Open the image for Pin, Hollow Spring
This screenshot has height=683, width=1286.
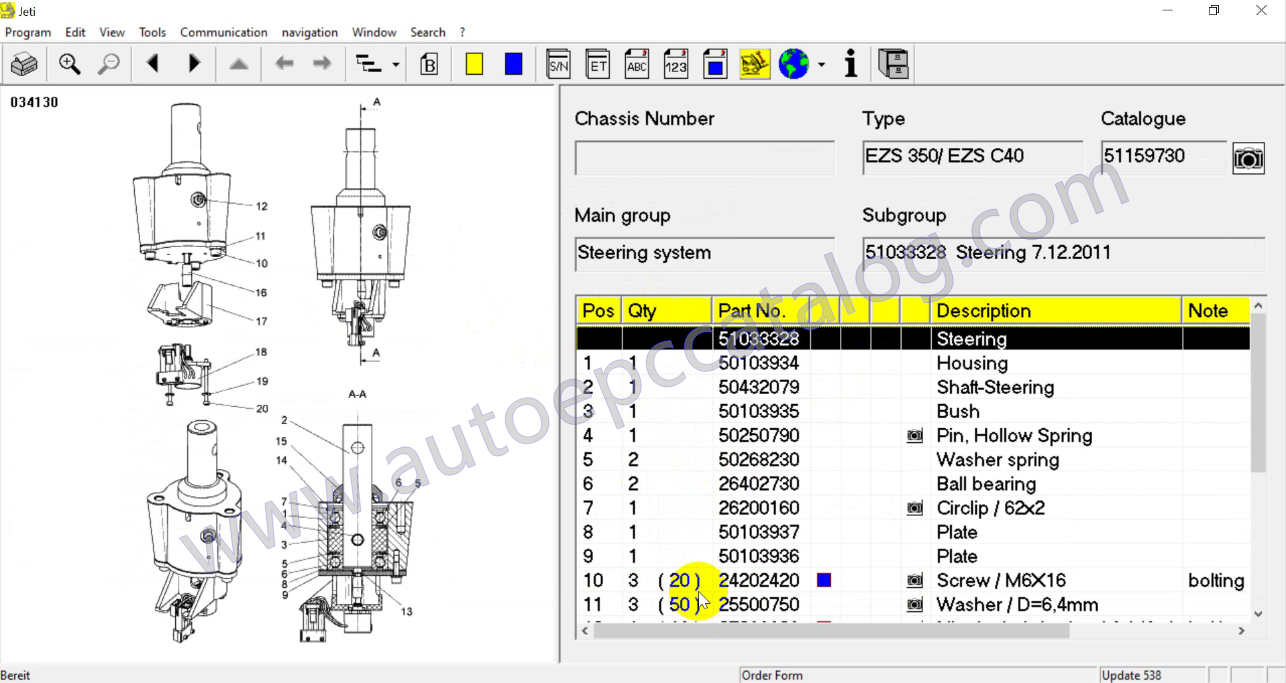coord(913,435)
